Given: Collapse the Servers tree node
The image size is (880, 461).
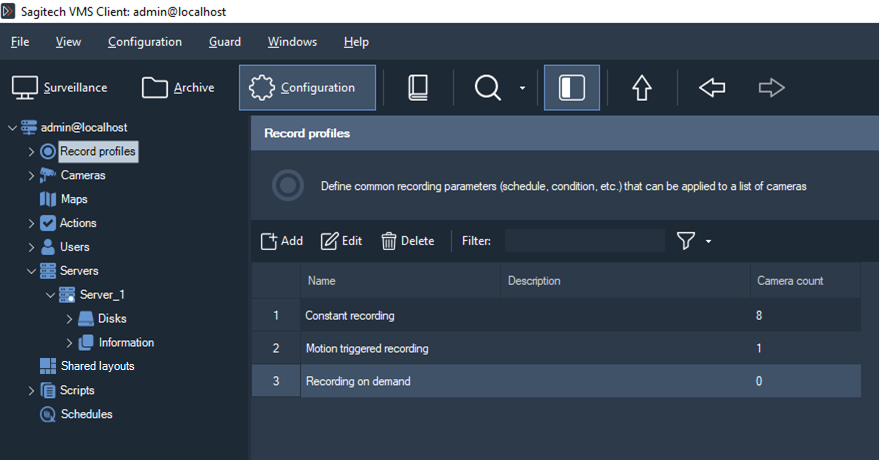Looking at the screenshot, I should click(31, 271).
